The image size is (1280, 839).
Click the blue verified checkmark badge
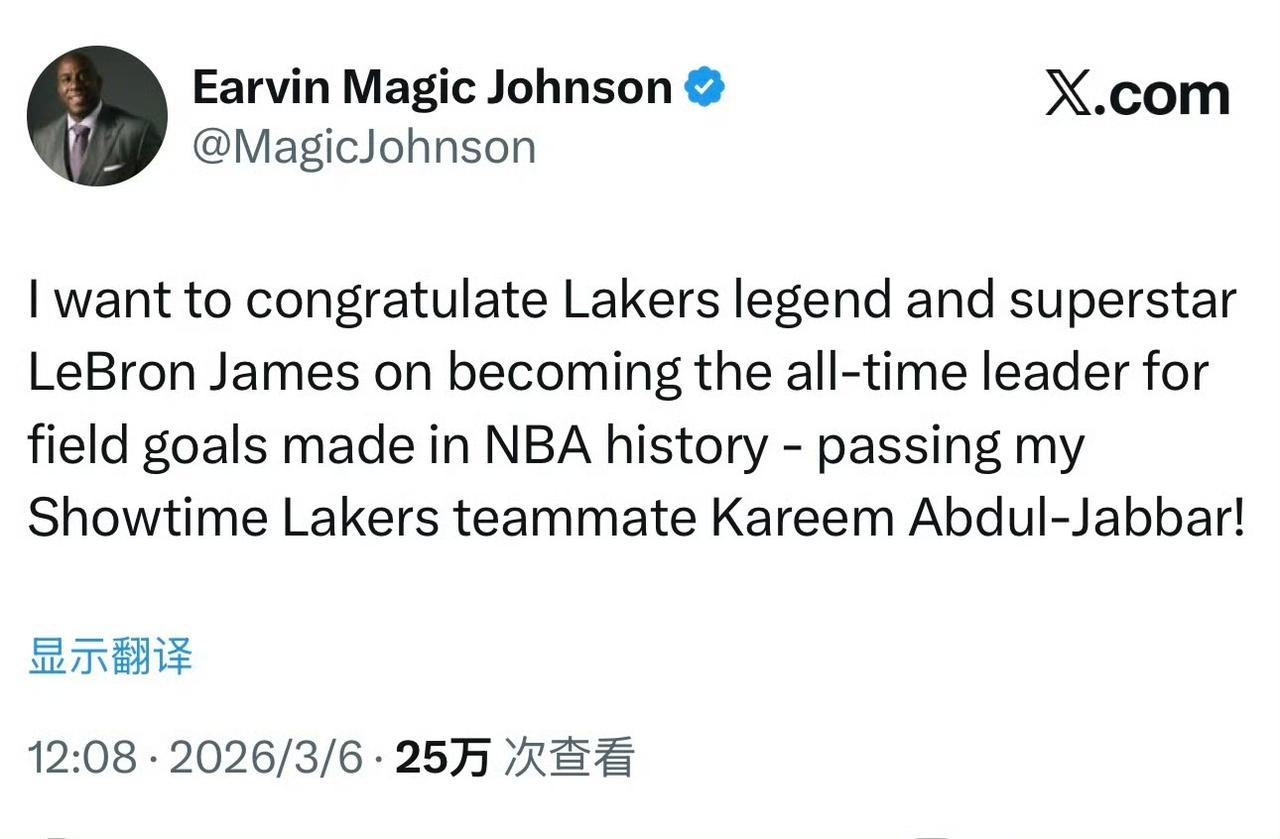[706, 87]
